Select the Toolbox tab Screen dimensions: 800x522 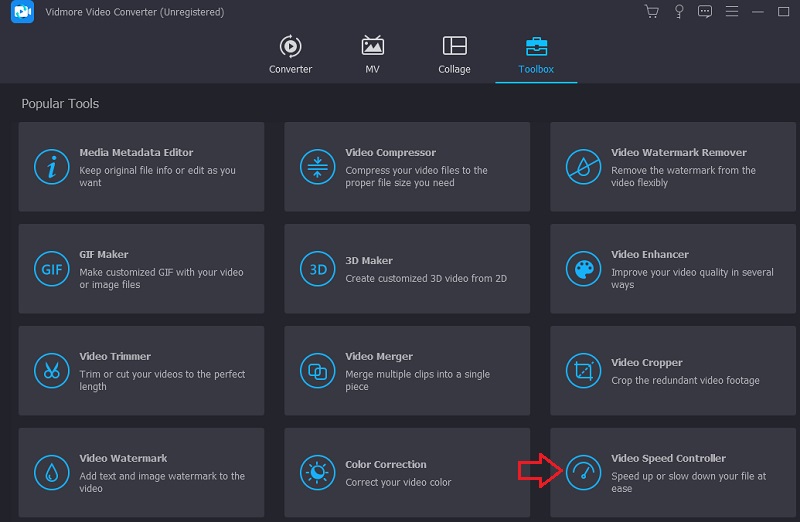(x=536, y=56)
